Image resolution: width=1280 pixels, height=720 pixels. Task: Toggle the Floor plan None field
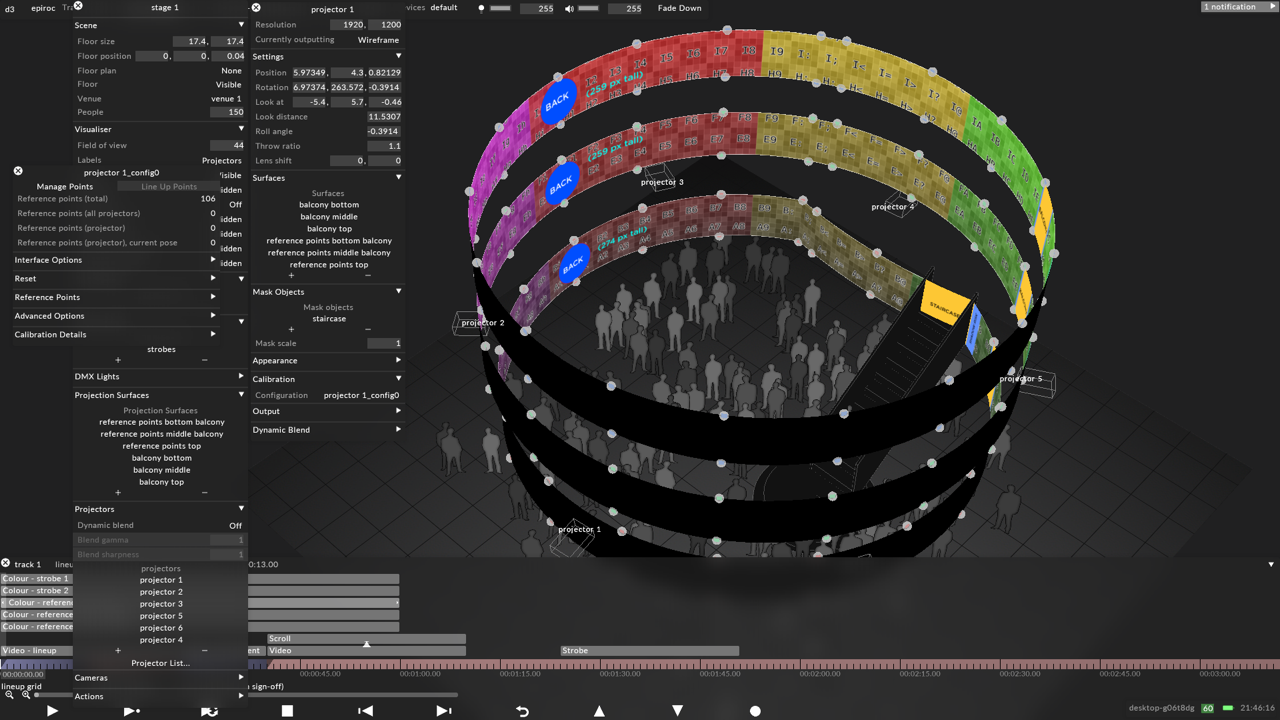[x=160, y=71]
